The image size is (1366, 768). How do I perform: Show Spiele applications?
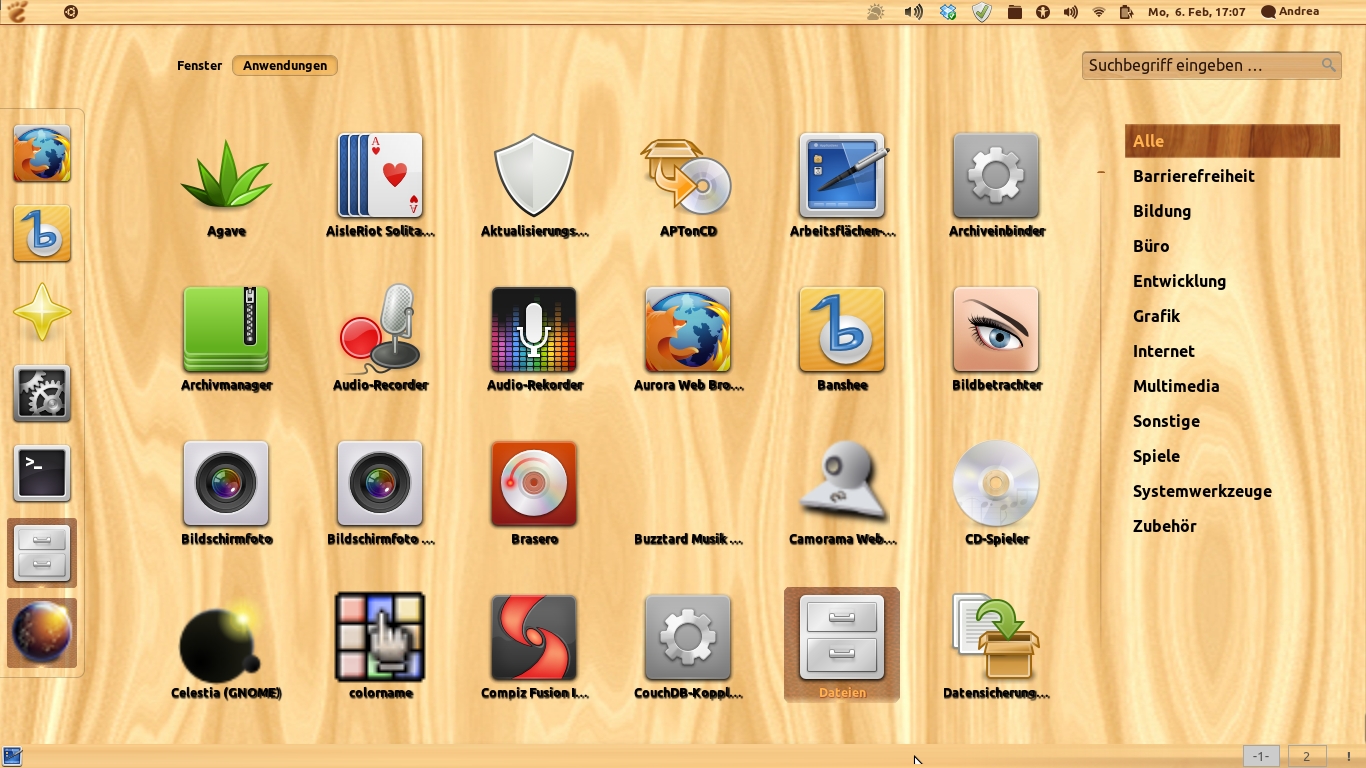[x=1157, y=456]
